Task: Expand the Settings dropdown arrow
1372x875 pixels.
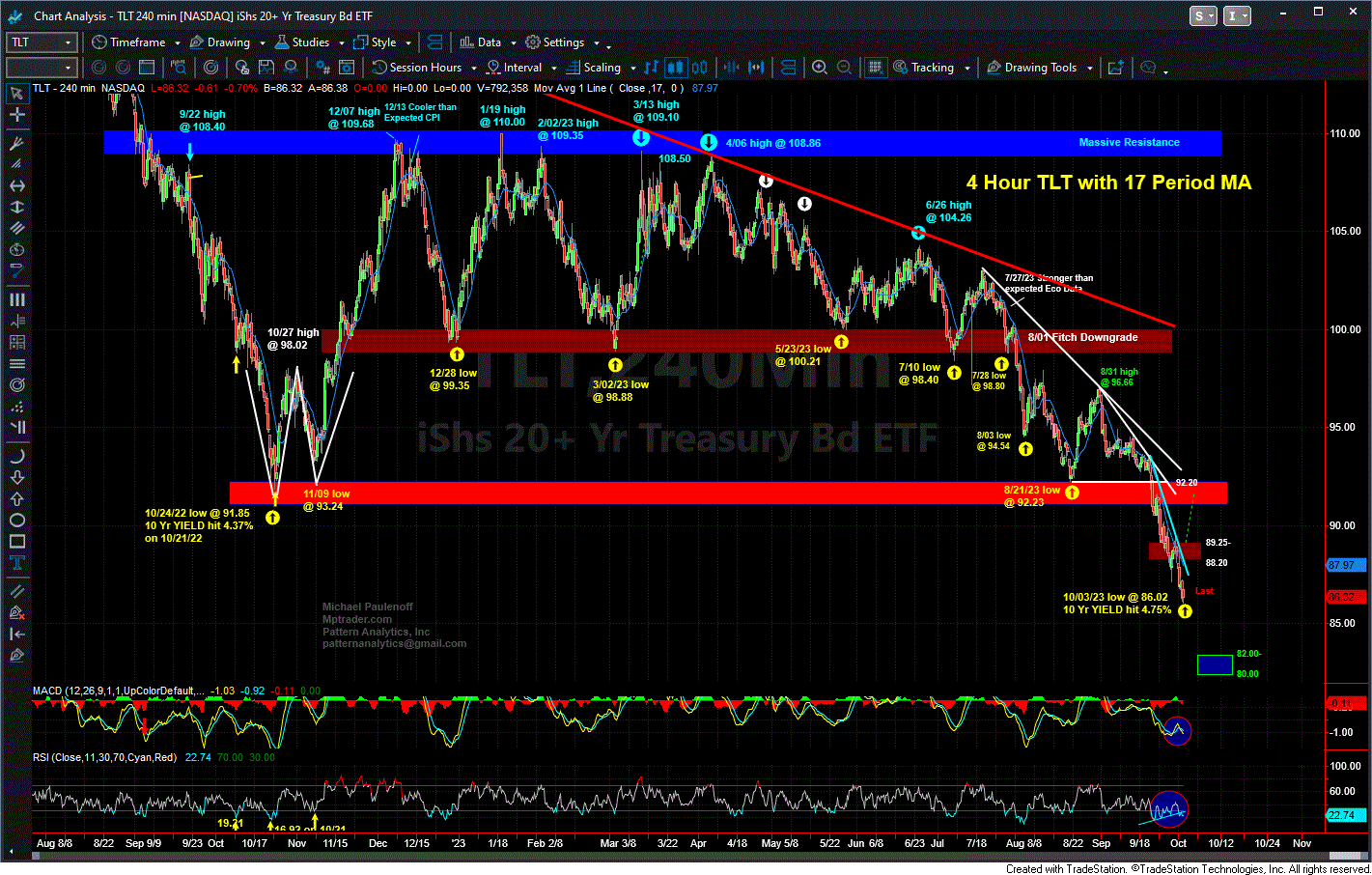Action: (x=596, y=43)
